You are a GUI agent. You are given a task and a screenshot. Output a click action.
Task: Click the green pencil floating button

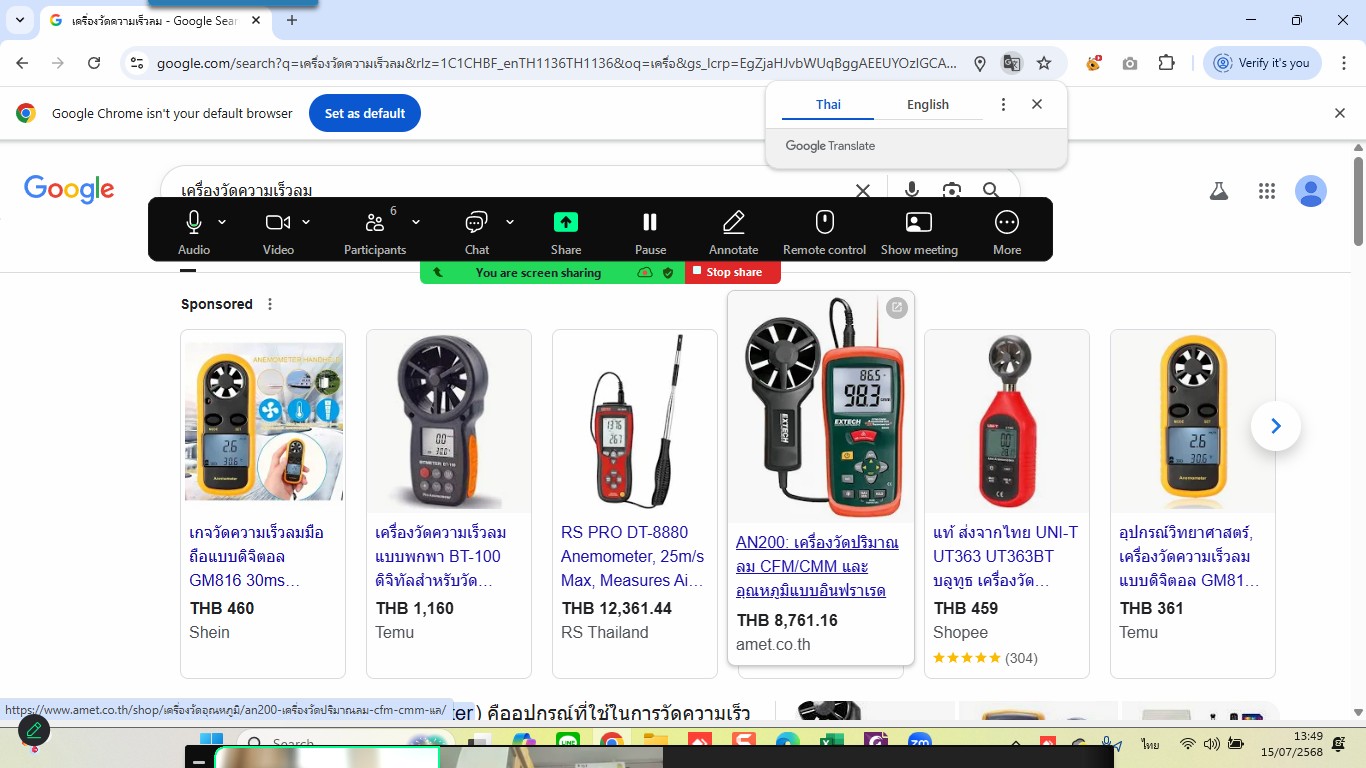34,730
